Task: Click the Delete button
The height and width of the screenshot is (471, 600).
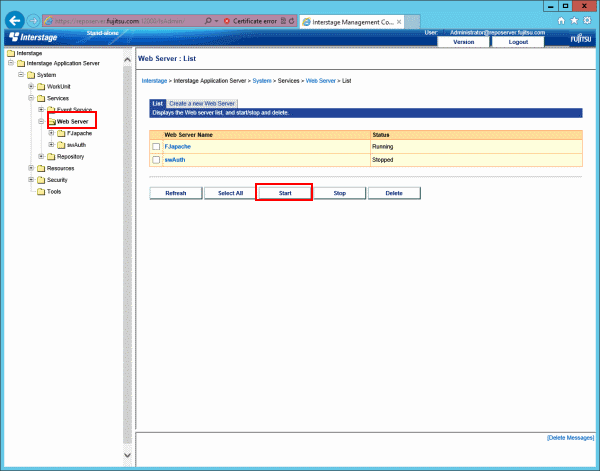Action: click(394, 193)
